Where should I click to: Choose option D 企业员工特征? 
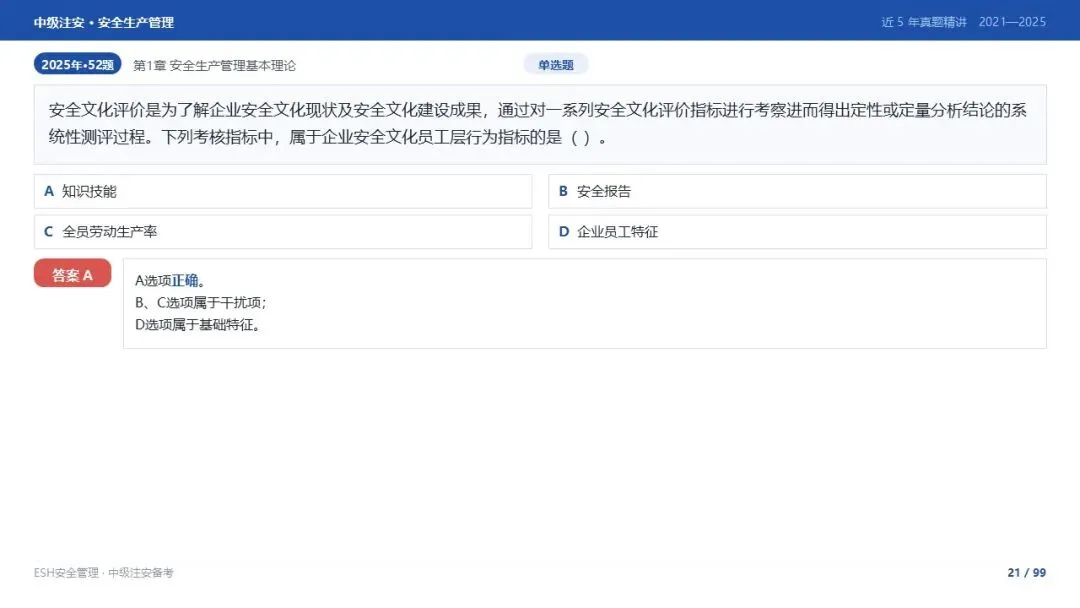pyautogui.click(x=797, y=232)
